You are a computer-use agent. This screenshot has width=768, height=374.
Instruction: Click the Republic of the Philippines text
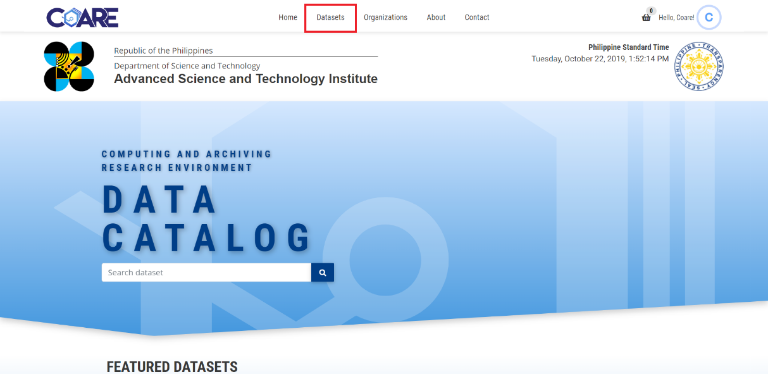164,50
